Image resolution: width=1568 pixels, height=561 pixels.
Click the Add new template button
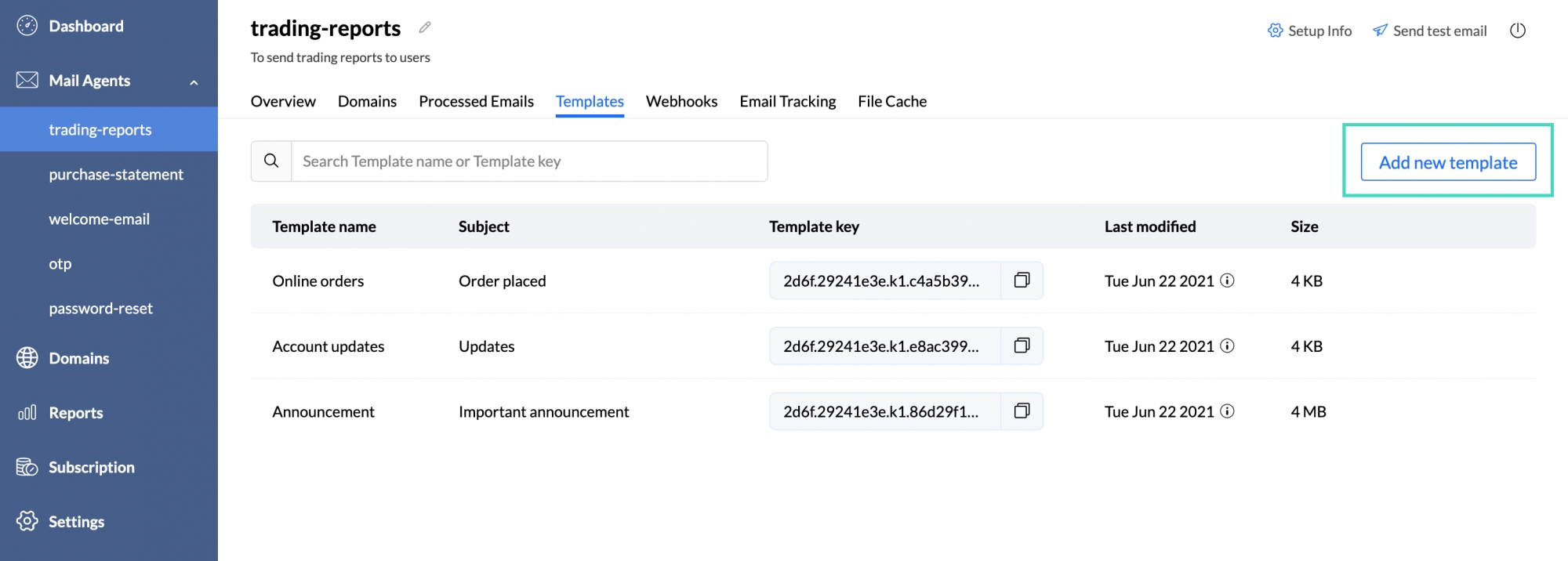pos(1448,162)
